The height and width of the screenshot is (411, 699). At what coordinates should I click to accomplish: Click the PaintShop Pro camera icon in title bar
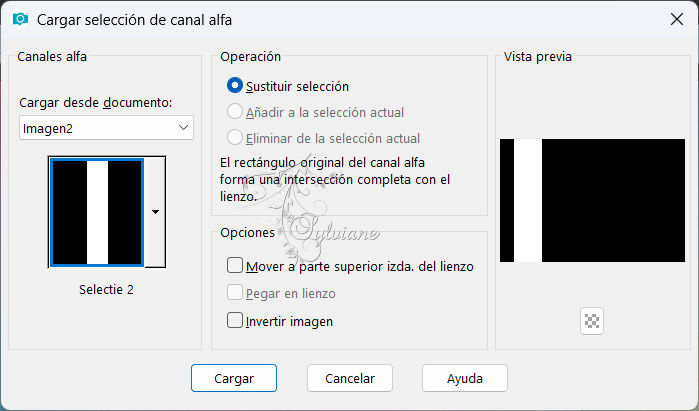coord(20,19)
